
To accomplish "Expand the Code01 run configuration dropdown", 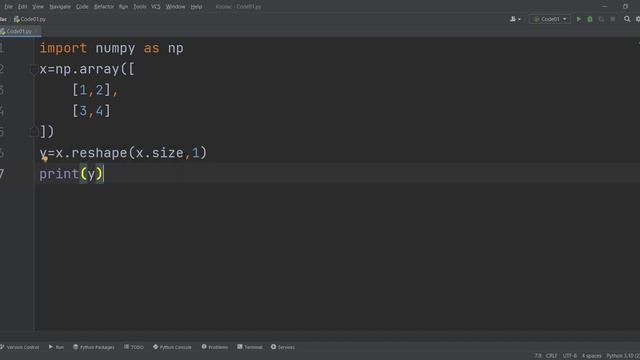I will (550, 19).
